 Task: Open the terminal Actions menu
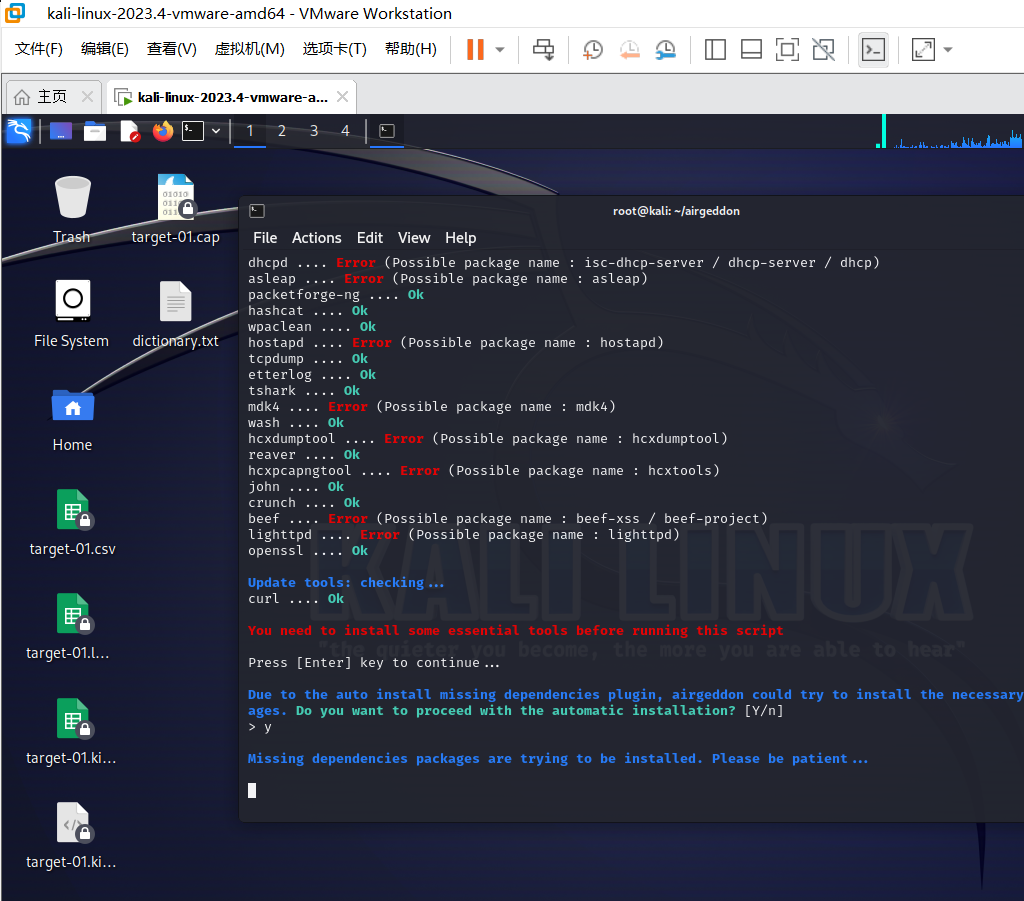[316, 238]
